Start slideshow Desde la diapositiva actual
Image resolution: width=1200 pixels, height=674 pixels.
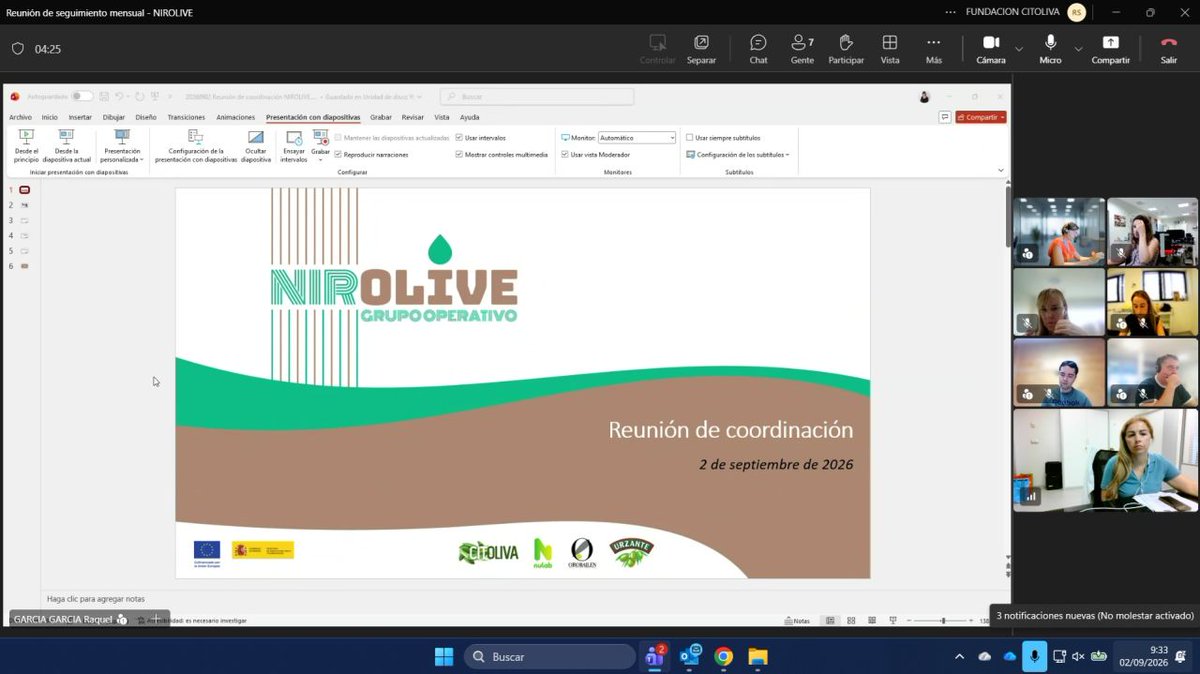point(66,146)
